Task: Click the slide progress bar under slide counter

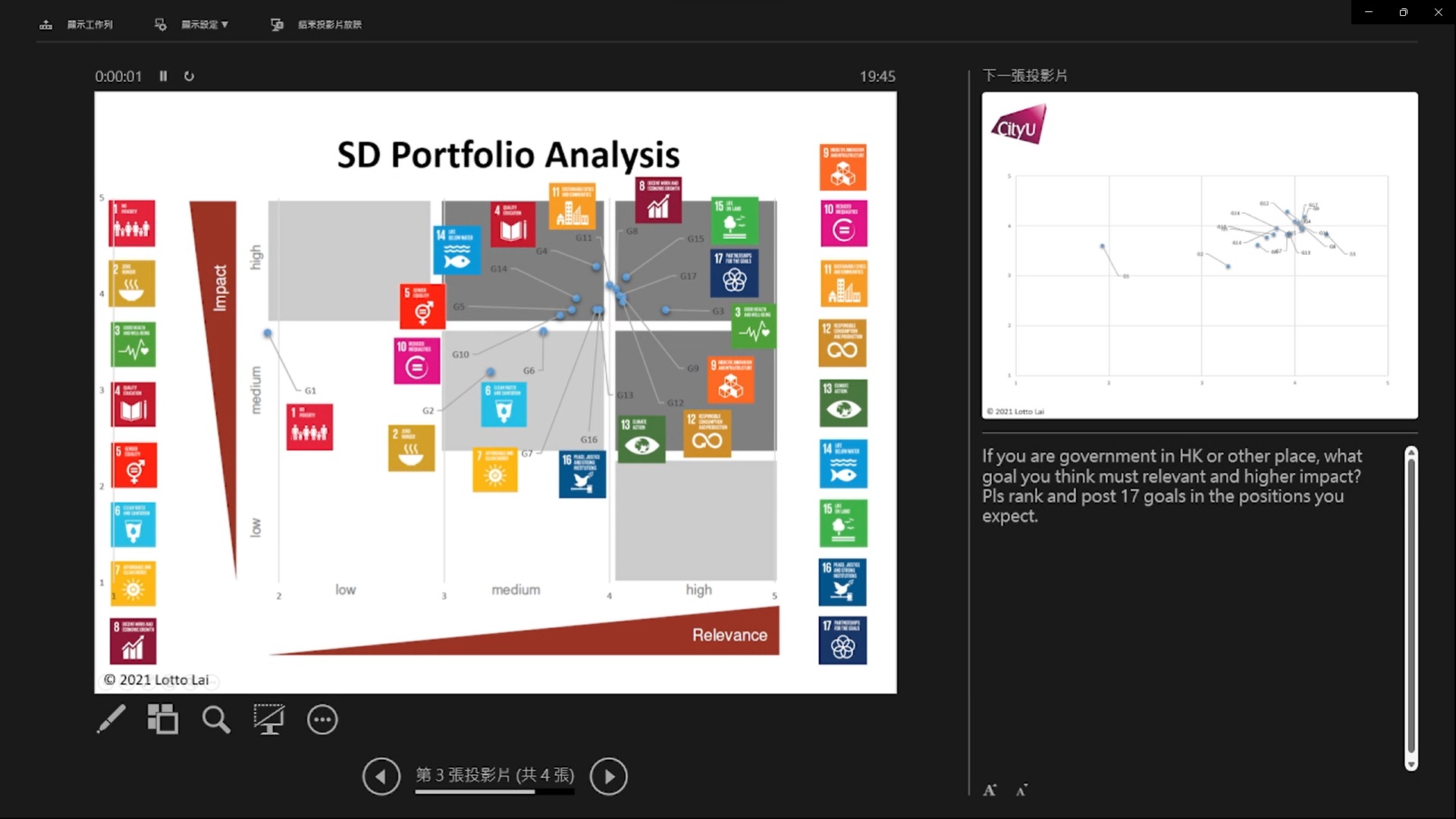Action: (494, 792)
